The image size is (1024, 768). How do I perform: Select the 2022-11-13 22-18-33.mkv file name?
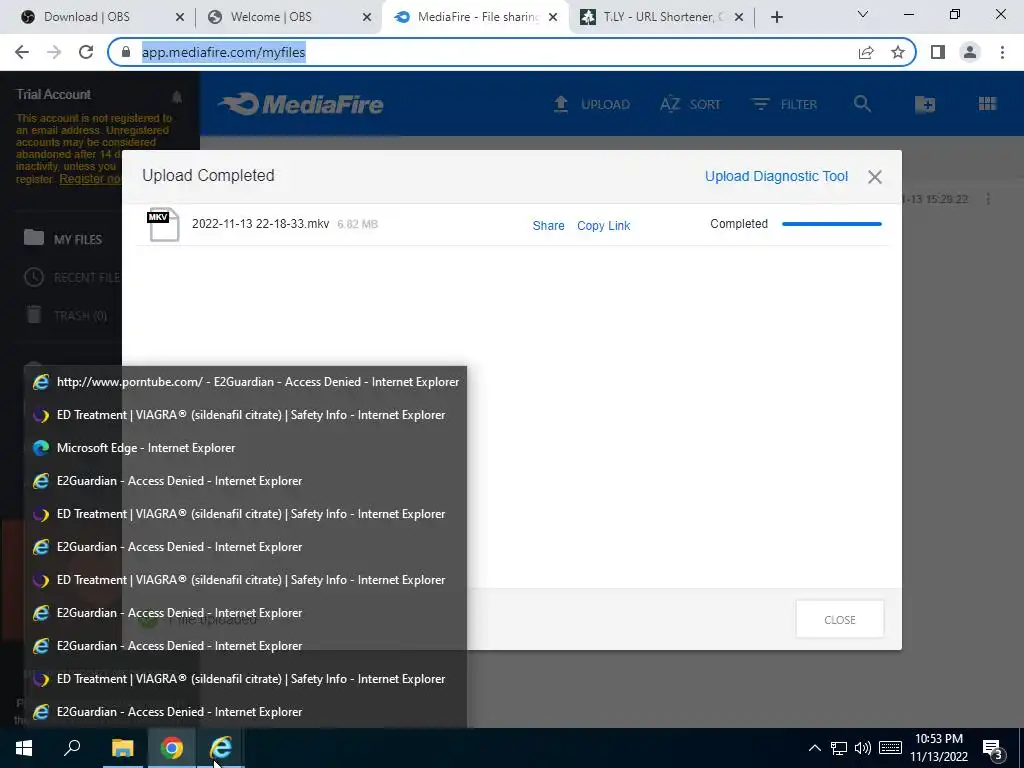coord(261,223)
